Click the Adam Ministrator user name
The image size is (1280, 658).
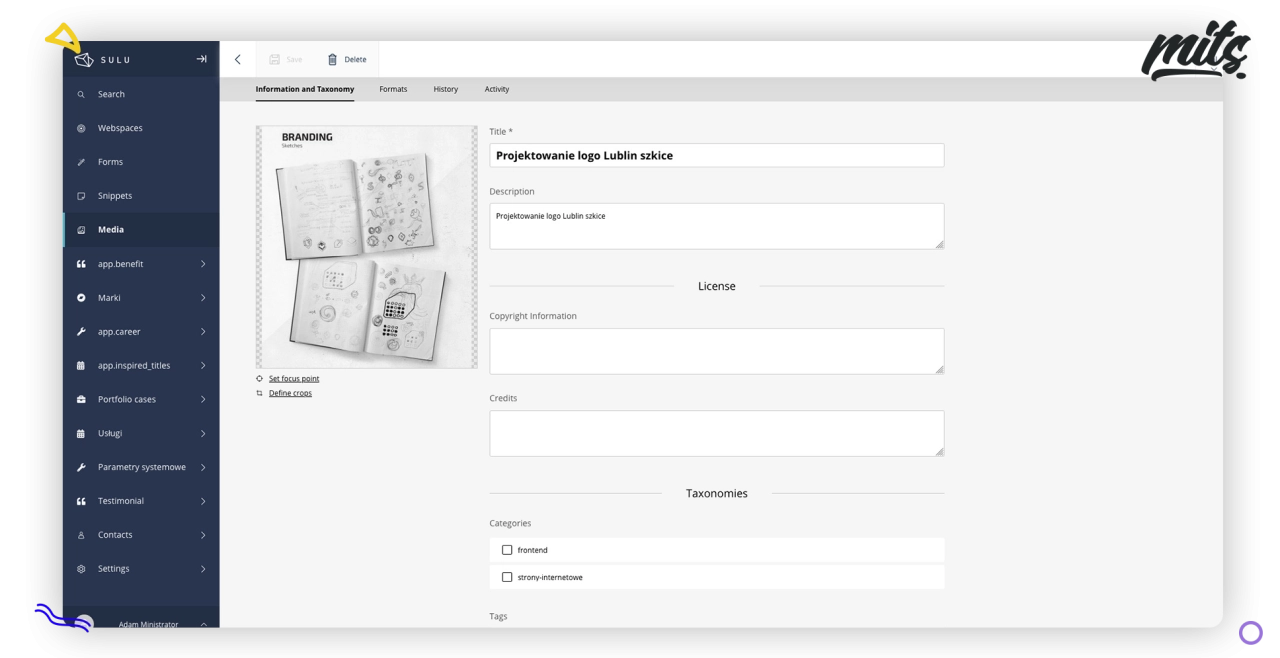[148, 624]
